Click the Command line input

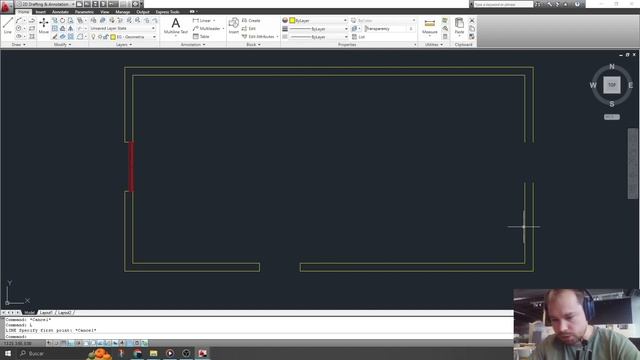point(259,337)
